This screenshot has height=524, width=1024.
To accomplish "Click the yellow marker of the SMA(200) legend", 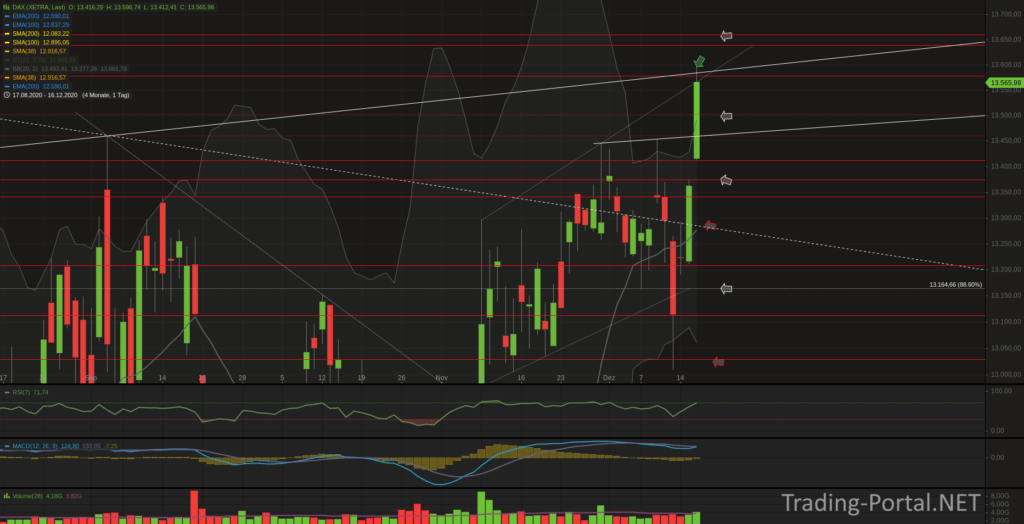I will [x=7, y=33].
